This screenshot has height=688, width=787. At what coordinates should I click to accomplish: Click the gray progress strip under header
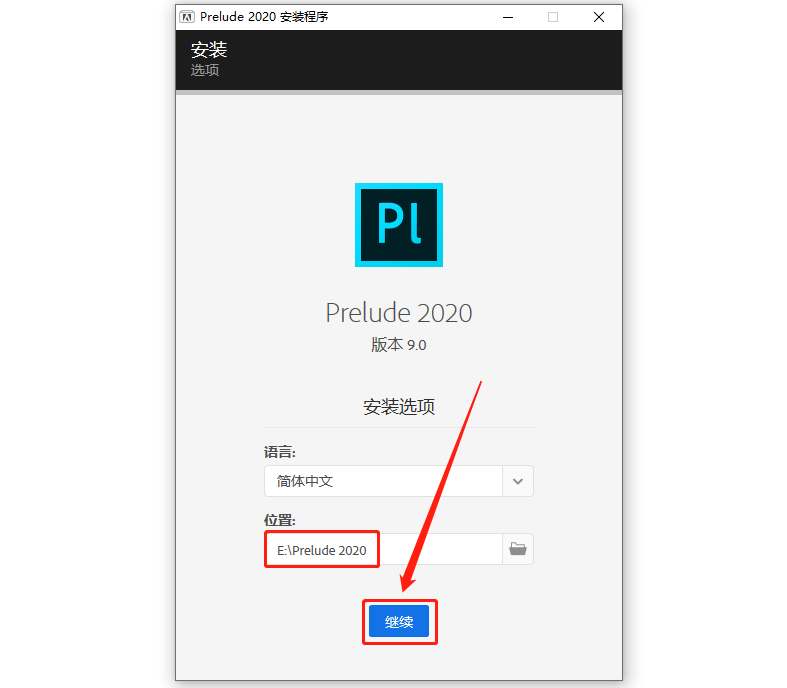(399, 93)
